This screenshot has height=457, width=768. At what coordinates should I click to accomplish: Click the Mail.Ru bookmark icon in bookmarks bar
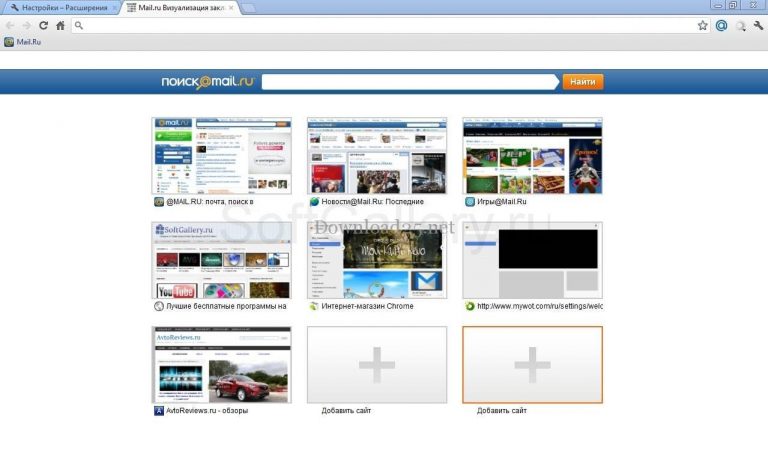pyautogui.click(x=9, y=42)
